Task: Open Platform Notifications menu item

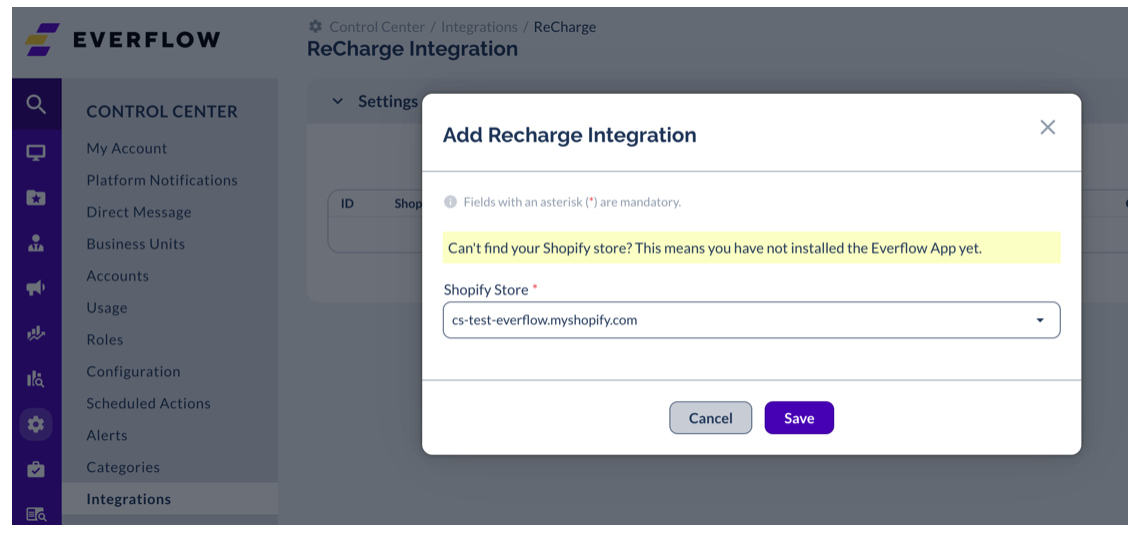Action: [162, 180]
